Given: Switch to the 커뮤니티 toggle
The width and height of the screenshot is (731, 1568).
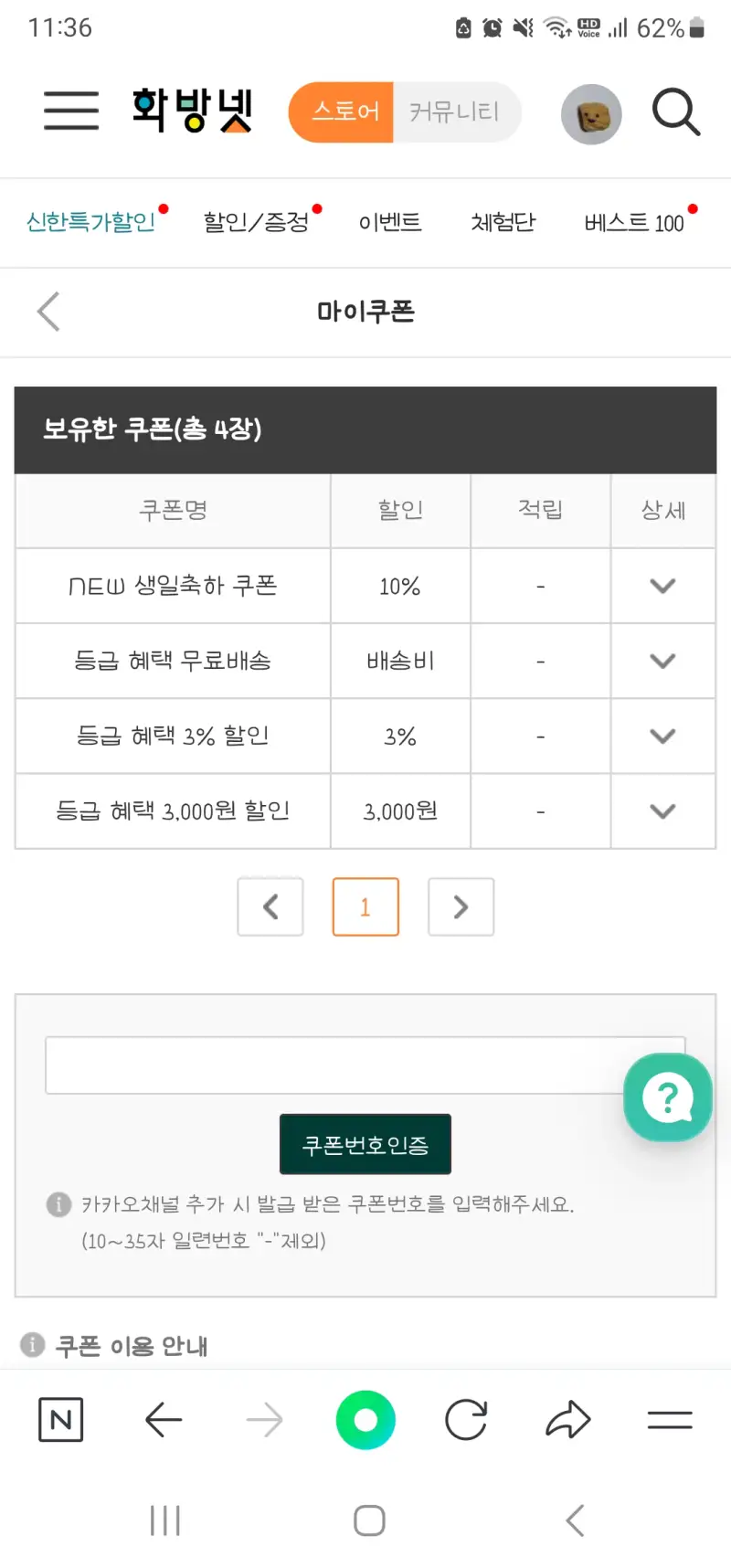Looking at the screenshot, I should pos(455,112).
